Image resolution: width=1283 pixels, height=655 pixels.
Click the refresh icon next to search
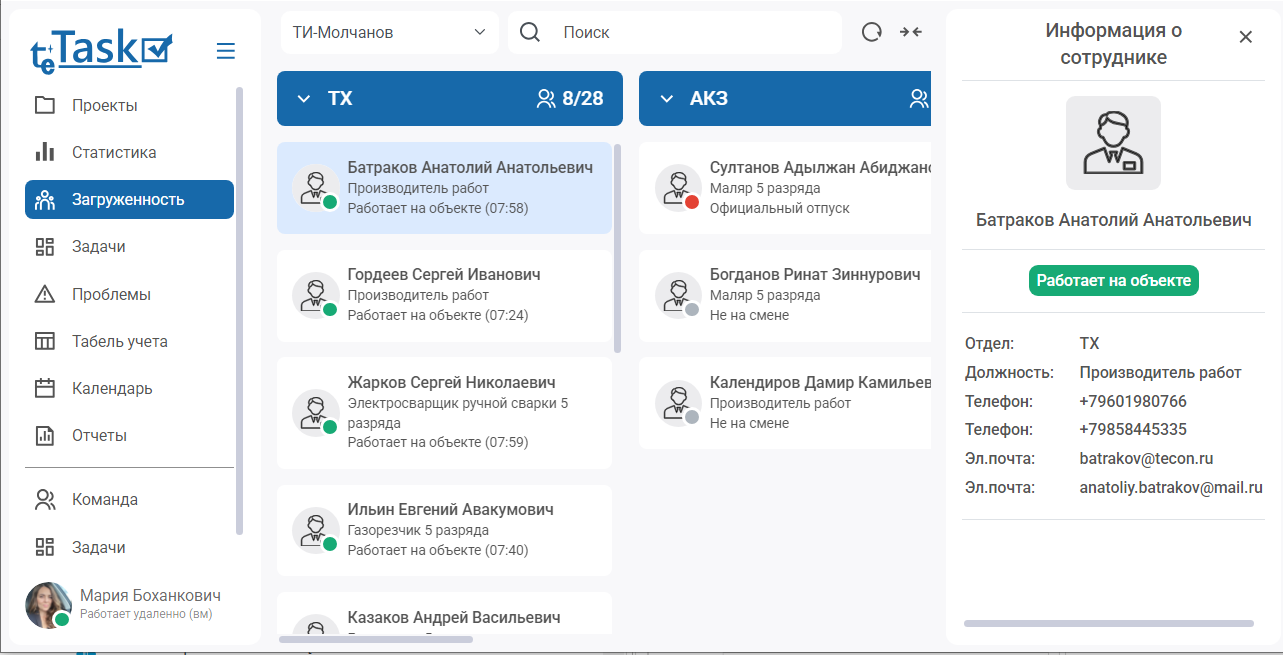pyautogui.click(x=872, y=32)
